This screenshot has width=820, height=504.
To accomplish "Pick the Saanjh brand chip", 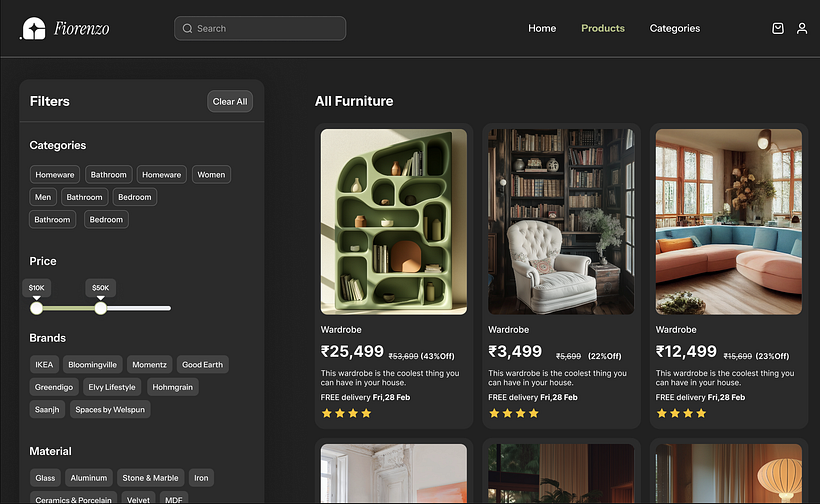I will tap(47, 409).
